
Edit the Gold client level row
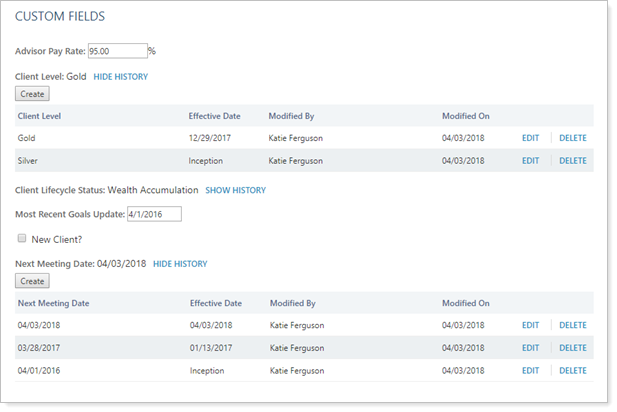tap(530, 138)
